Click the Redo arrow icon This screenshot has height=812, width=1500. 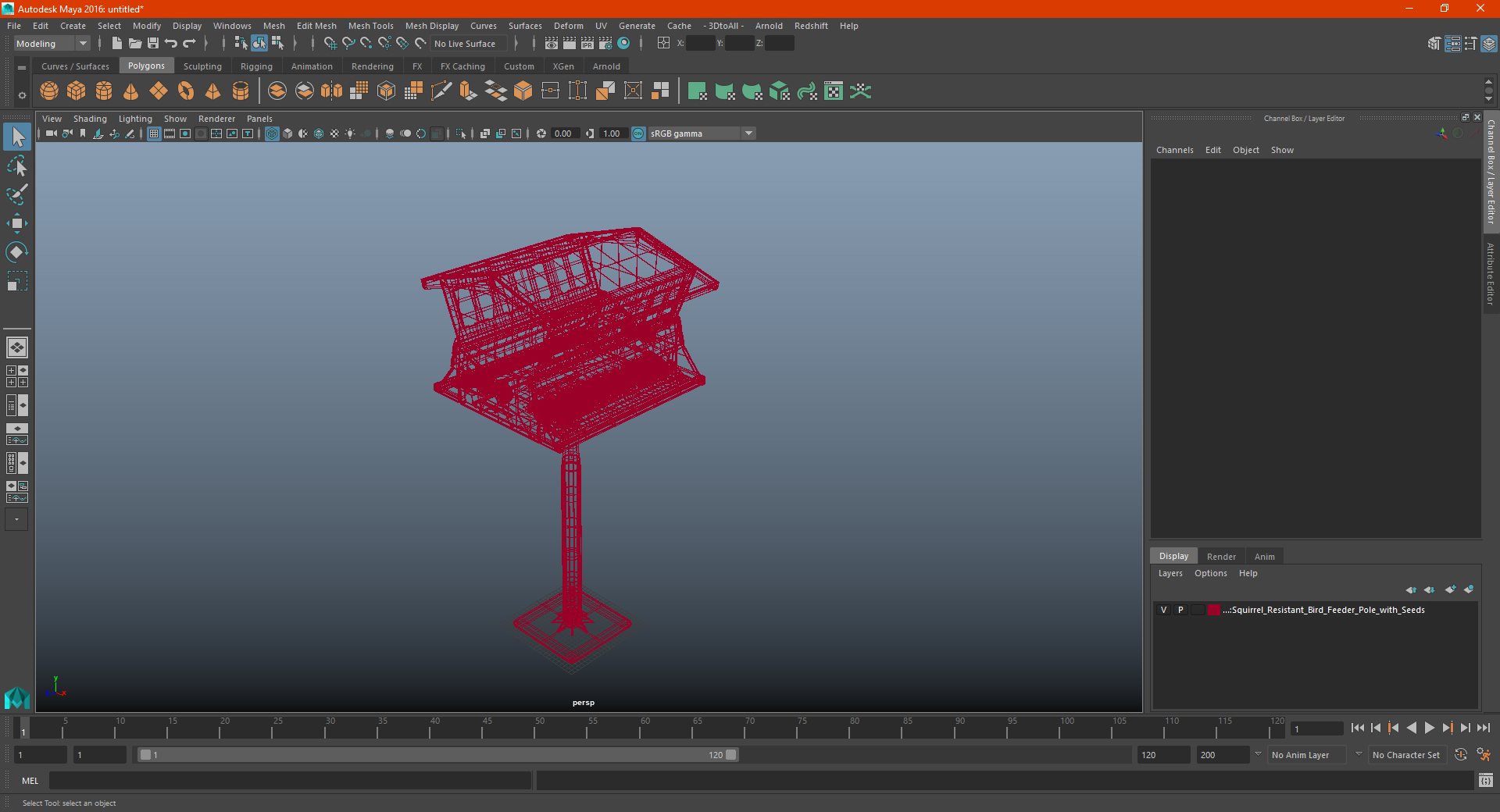click(x=189, y=44)
